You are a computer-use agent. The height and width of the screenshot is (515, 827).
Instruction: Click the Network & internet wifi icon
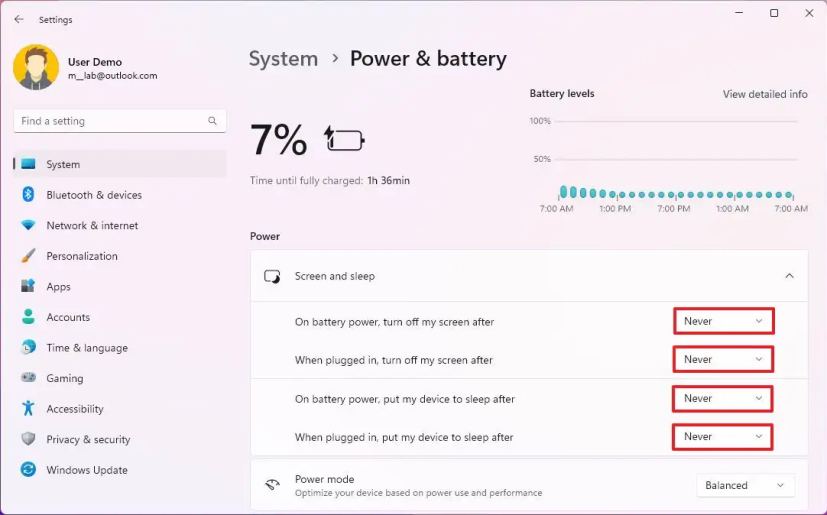(28, 225)
